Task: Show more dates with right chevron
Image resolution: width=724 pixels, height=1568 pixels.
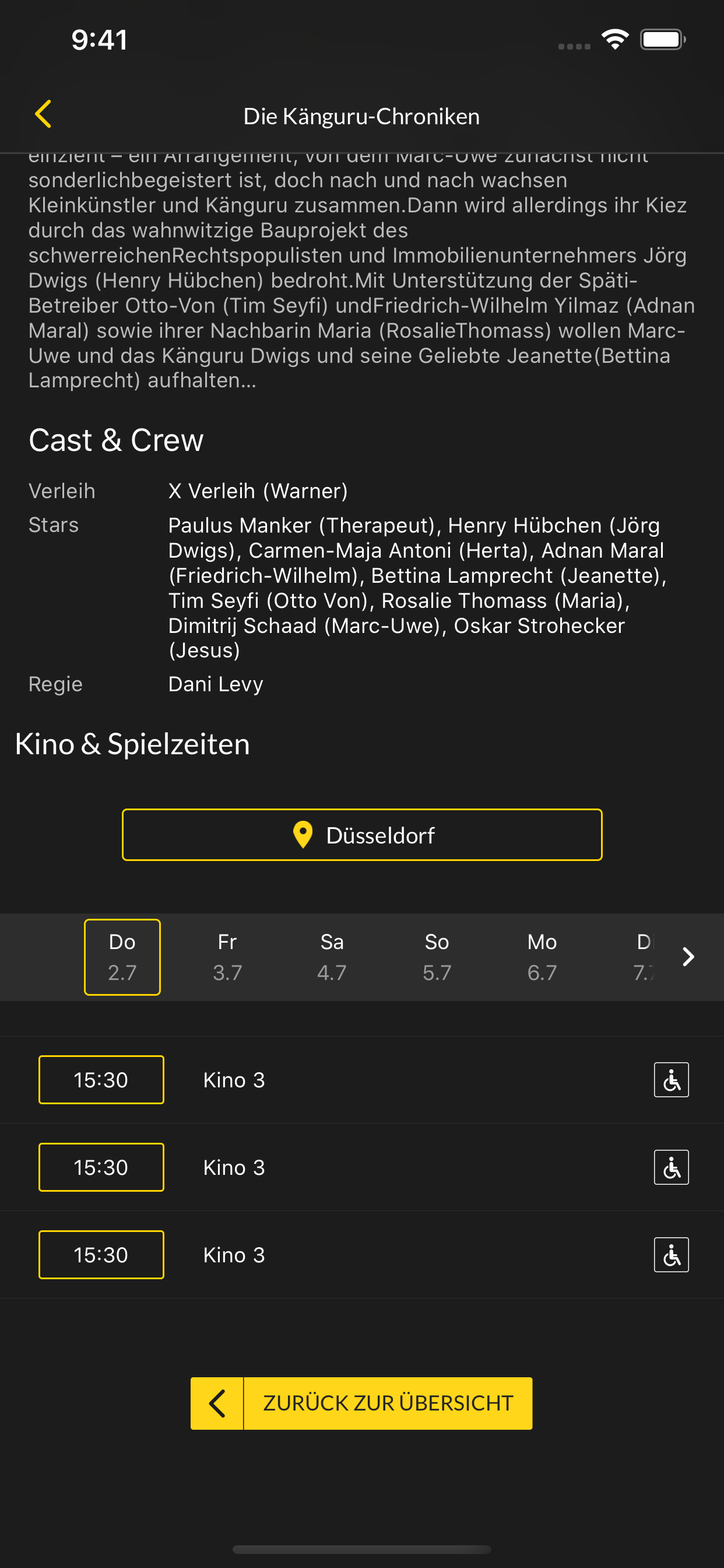Action: point(688,957)
